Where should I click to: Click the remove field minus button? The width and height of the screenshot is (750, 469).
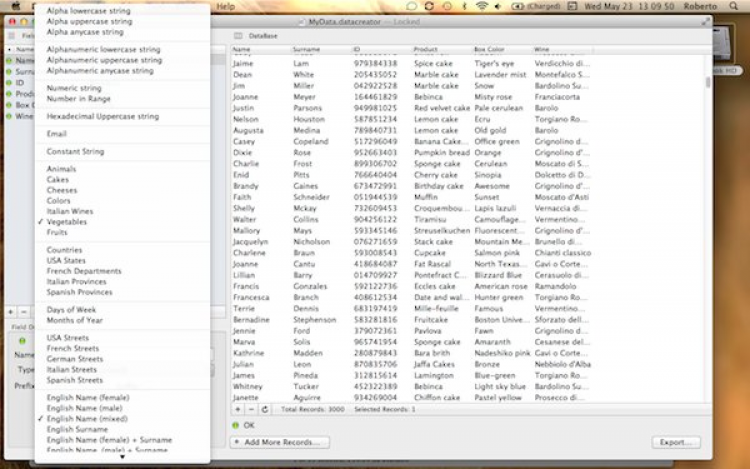click(x=23, y=312)
